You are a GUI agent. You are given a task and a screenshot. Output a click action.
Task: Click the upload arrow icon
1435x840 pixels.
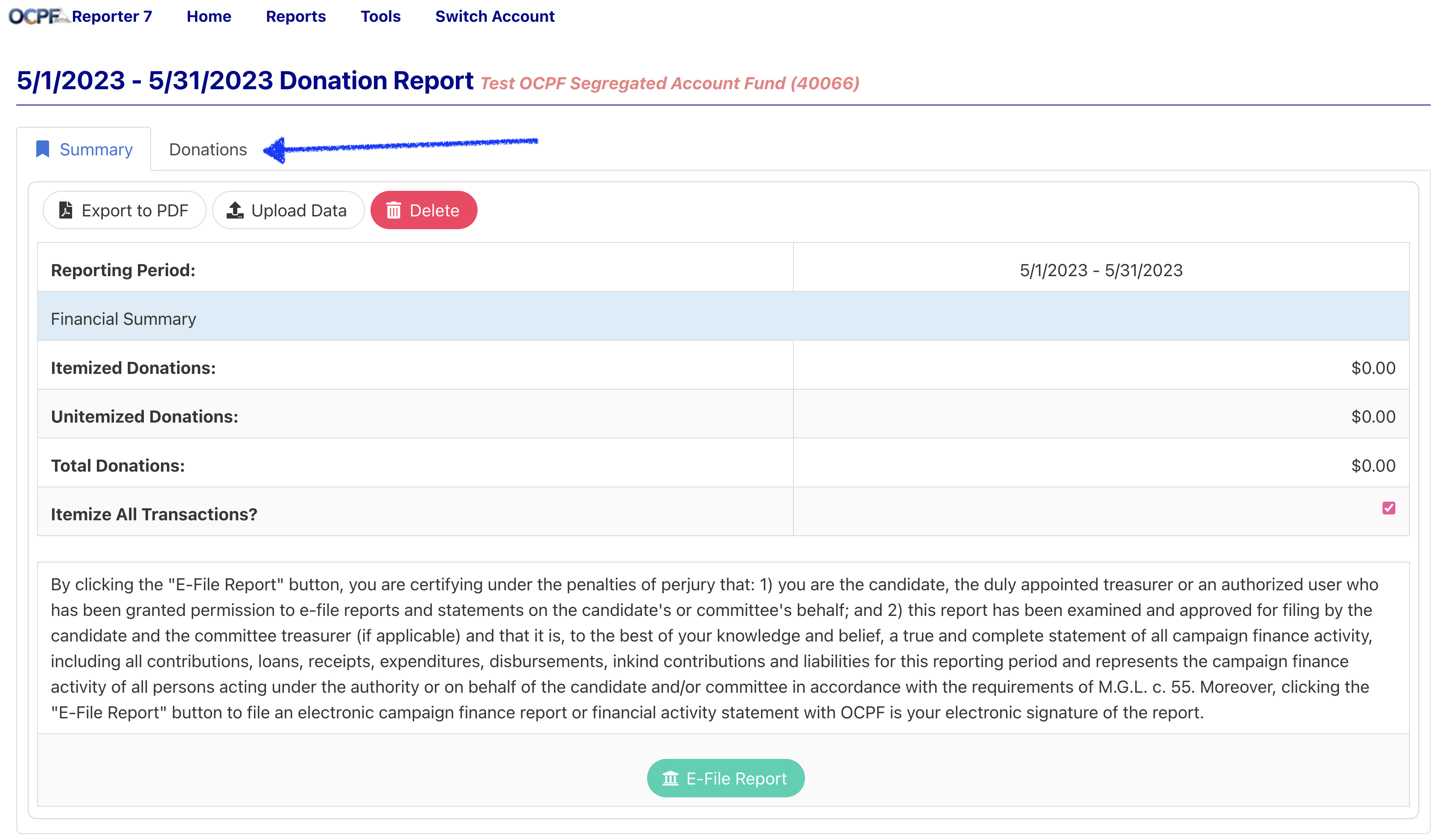coord(235,210)
